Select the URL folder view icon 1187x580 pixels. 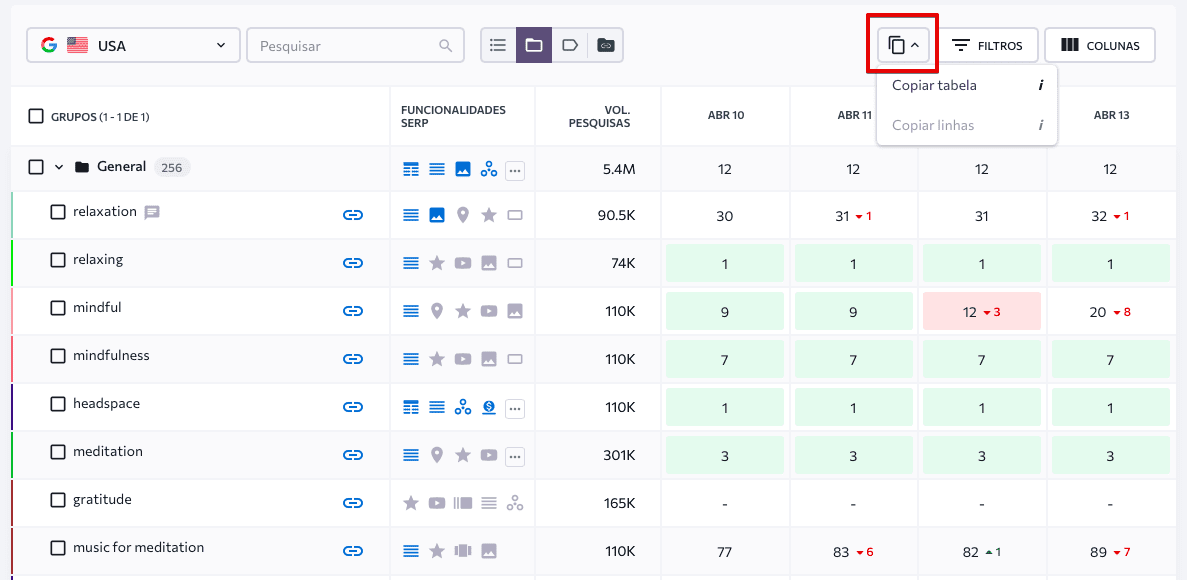(605, 45)
